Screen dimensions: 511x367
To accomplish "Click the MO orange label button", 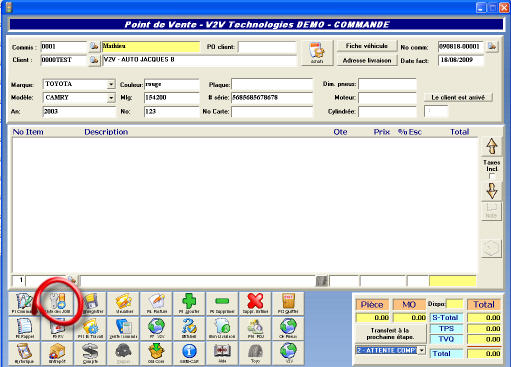I will (x=409, y=304).
